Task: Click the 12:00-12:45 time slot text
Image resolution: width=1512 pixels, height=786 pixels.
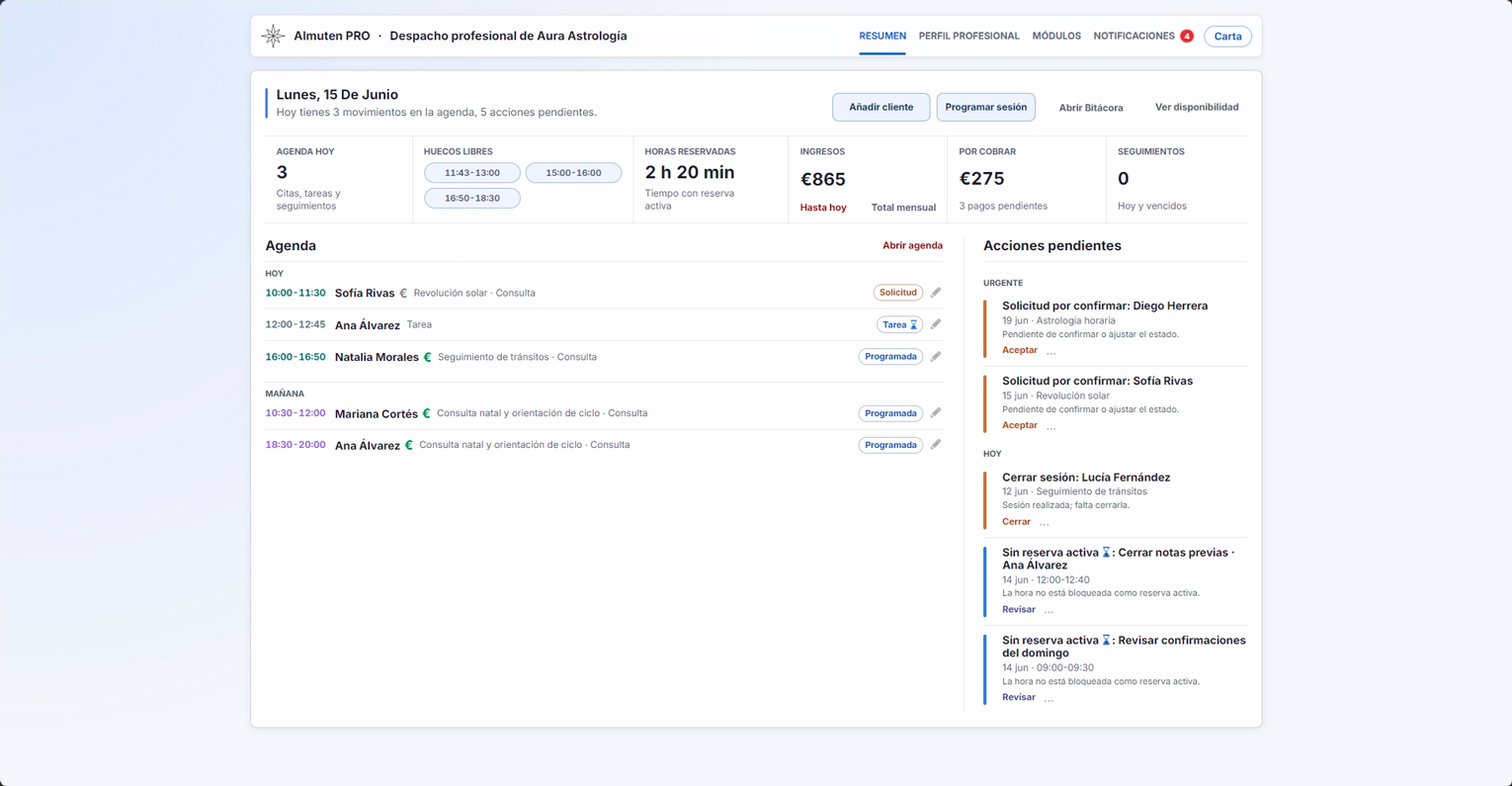Action: pyautogui.click(x=295, y=324)
